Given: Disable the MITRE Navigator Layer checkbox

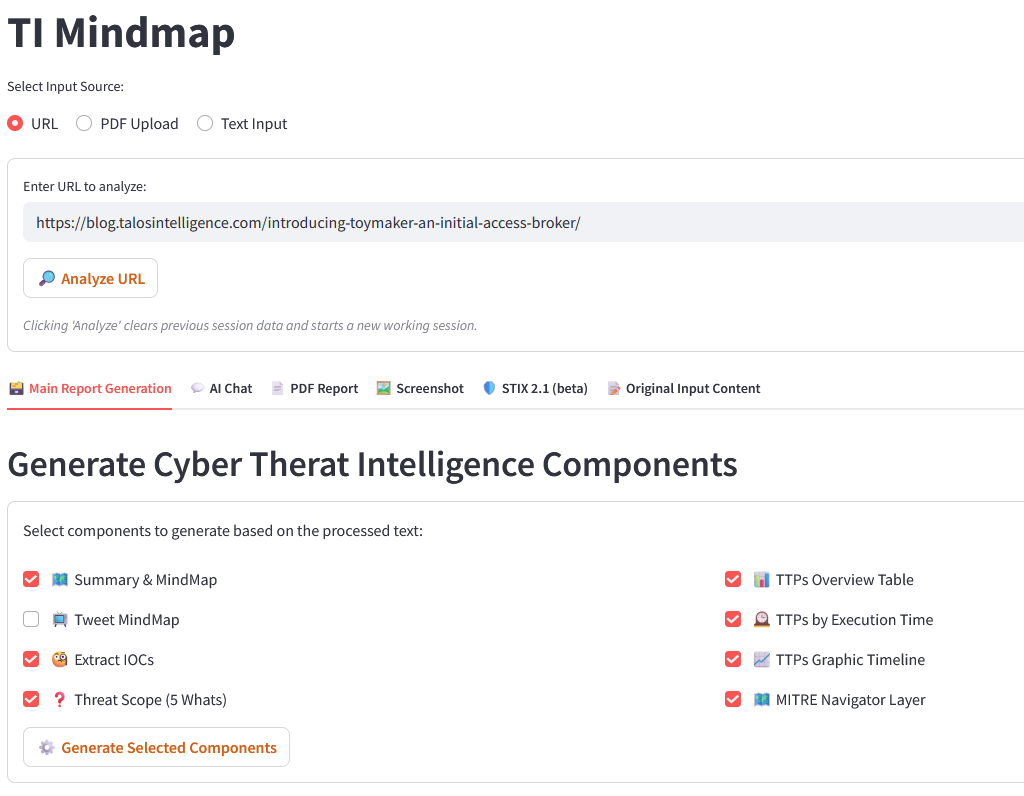Looking at the screenshot, I should pos(733,699).
